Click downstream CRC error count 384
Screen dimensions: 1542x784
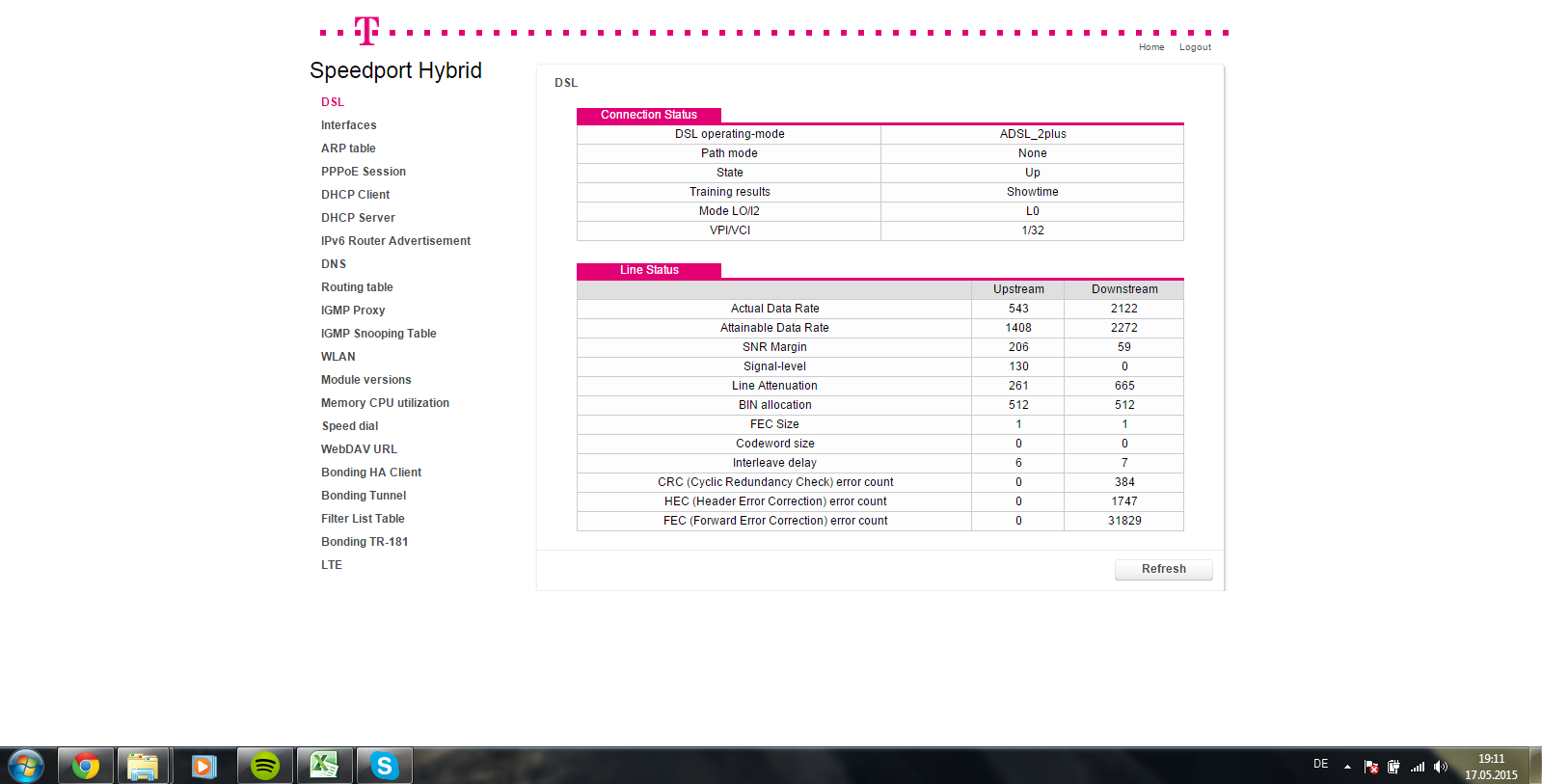pyautogui.click(x=1124, y=482)
